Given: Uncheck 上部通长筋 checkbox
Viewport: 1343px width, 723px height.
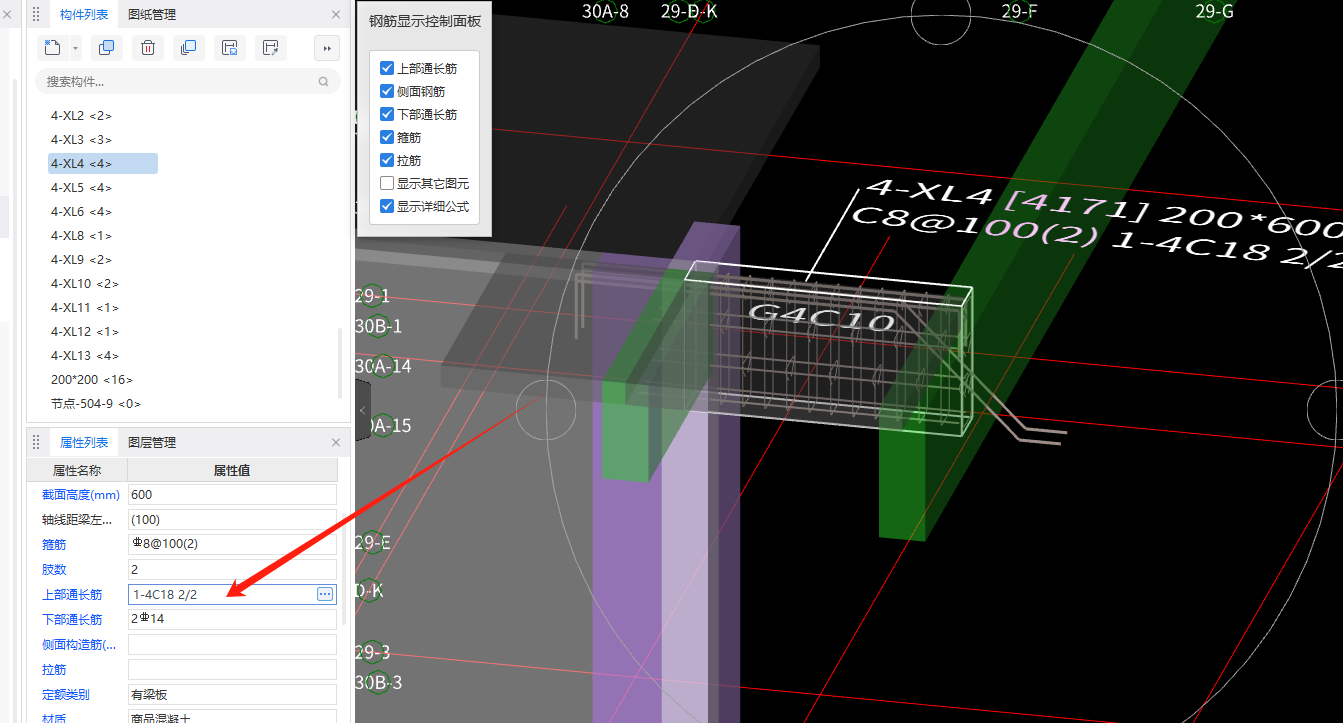Looking at the screenshot, I should click(x=387, y=68).
